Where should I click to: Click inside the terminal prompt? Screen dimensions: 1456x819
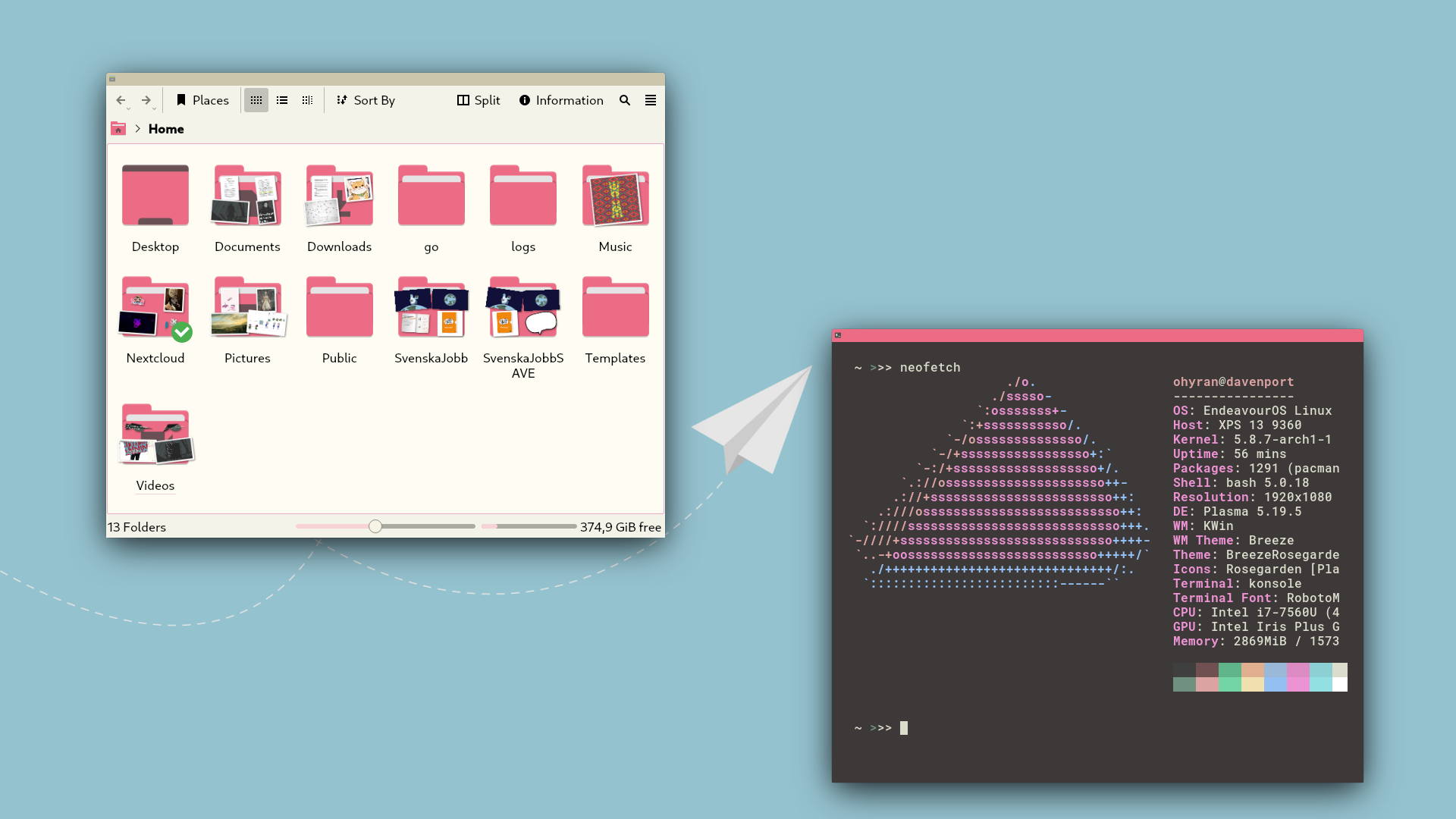tap(904, 727)
